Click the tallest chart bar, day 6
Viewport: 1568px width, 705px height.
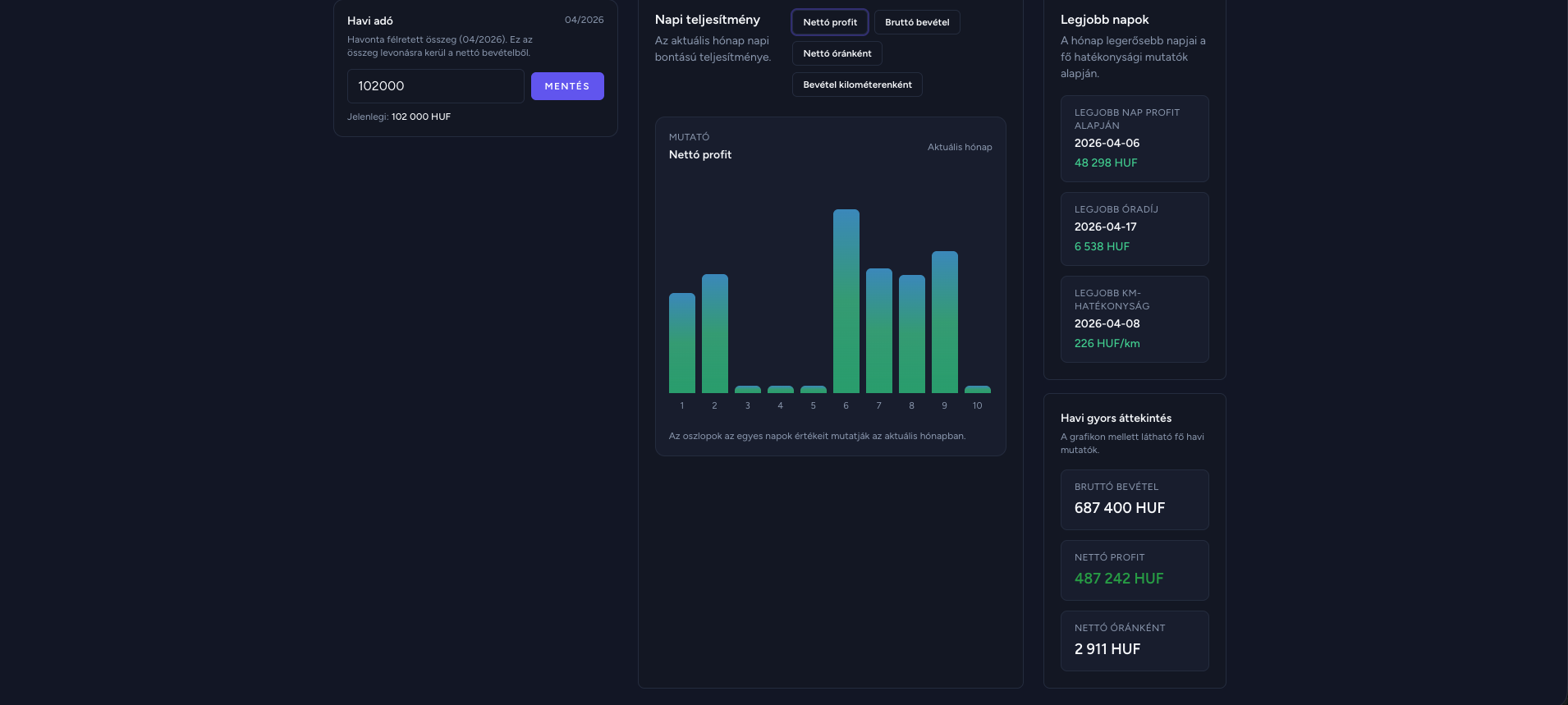pos(846,301)
